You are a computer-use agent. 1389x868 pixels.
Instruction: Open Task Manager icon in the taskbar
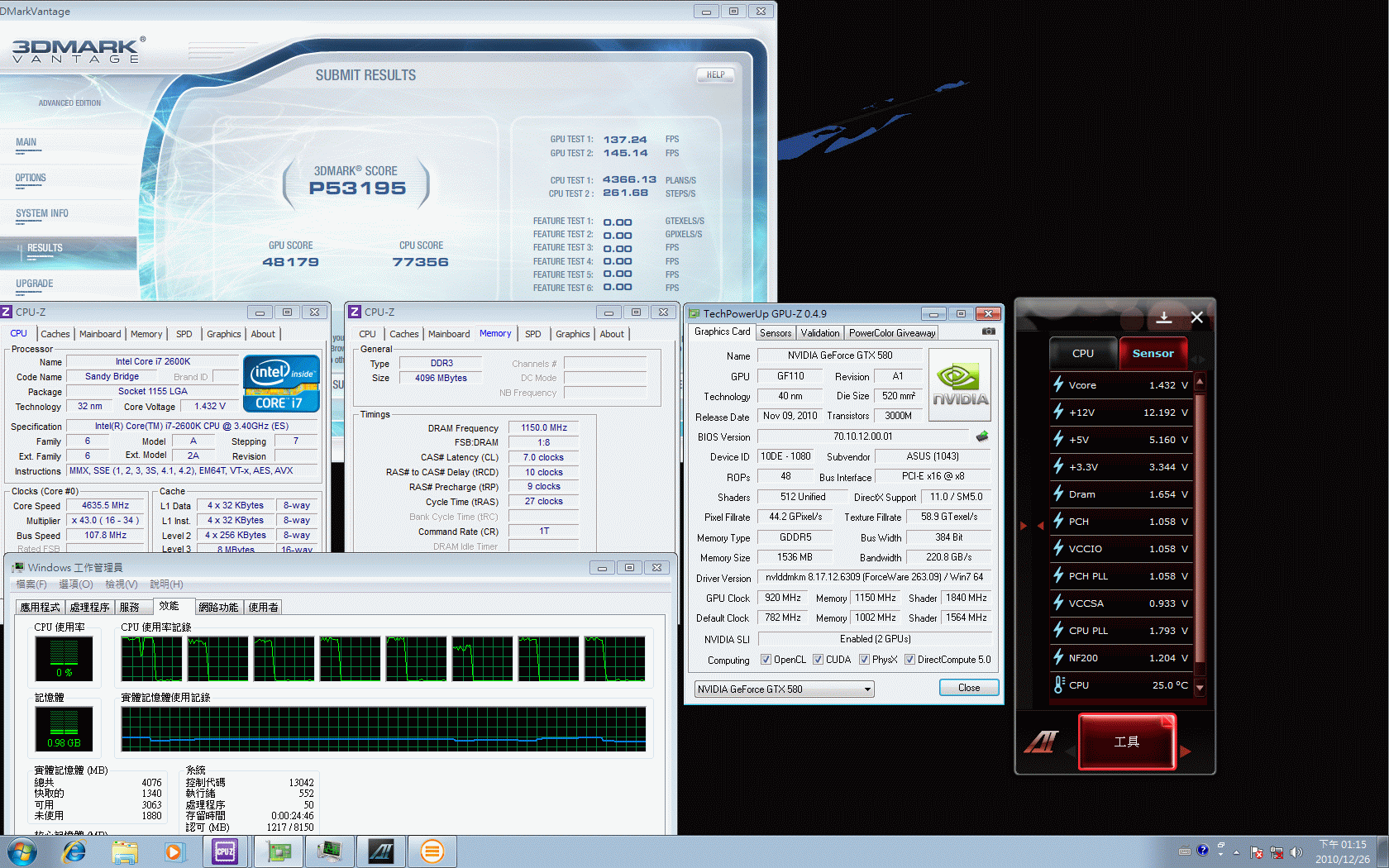click(x=330, y=851)
